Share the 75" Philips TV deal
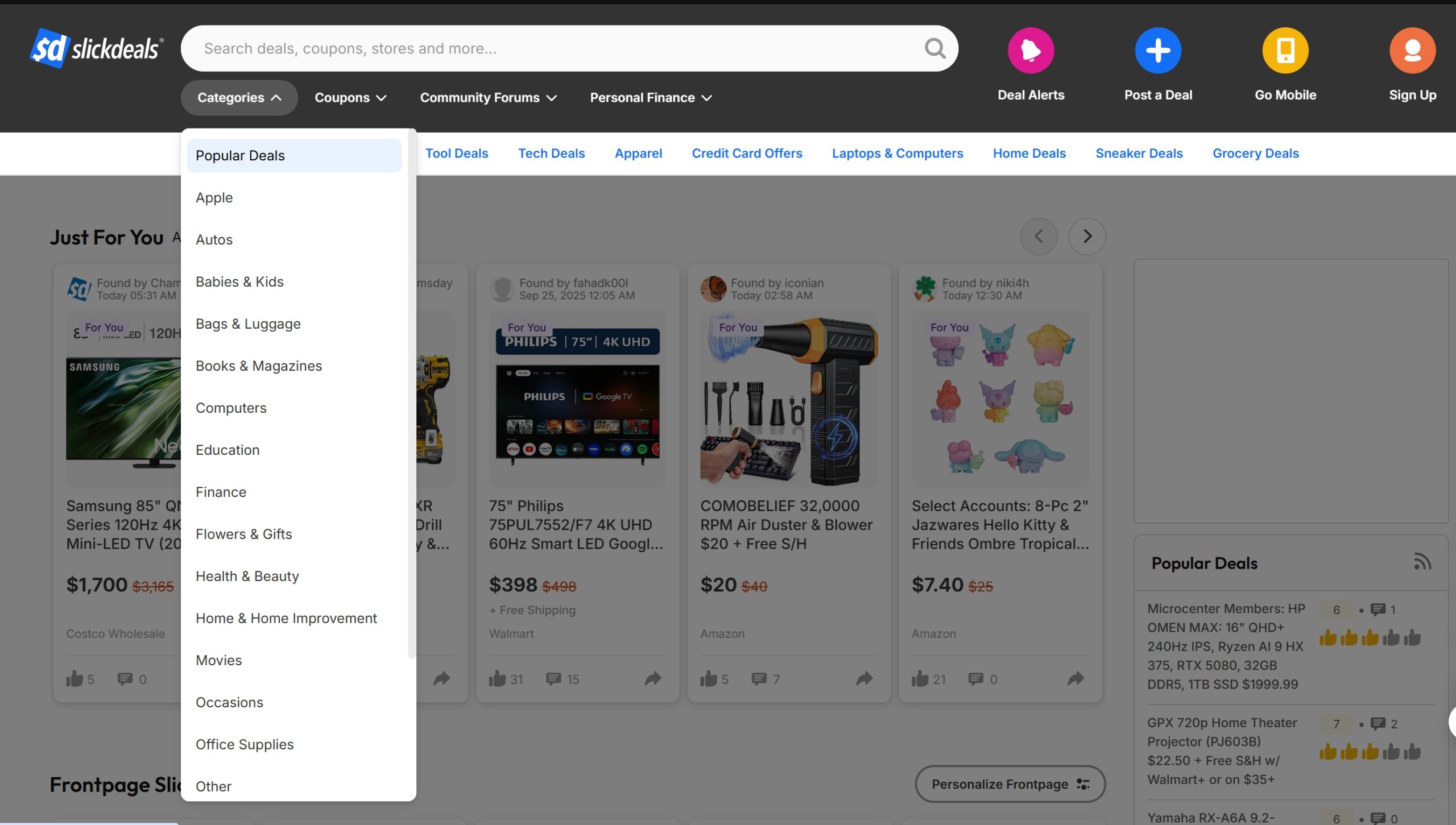The width and height of the screenshot is (1456, 825). click(x=653, y=678)
